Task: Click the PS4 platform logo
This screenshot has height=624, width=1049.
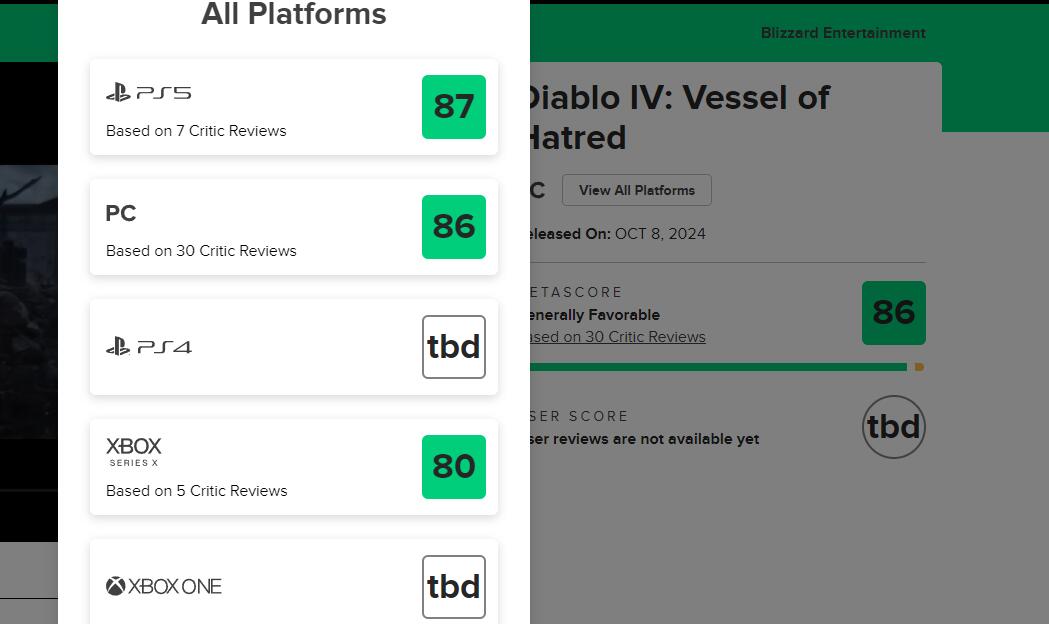Action: [x=148, y=347]
